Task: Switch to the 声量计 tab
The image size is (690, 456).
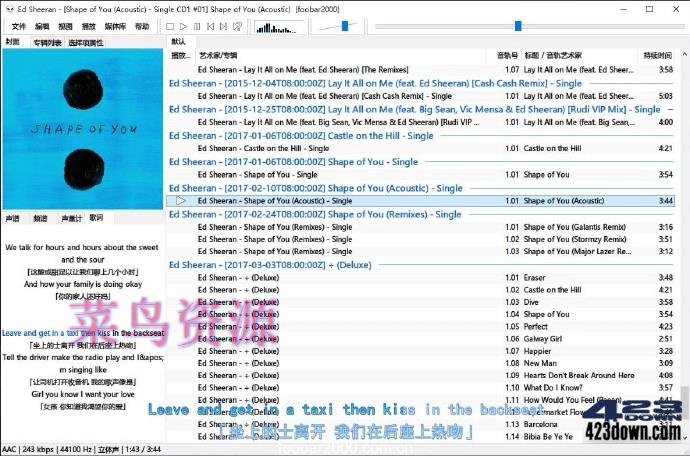Action: [71, 218]
